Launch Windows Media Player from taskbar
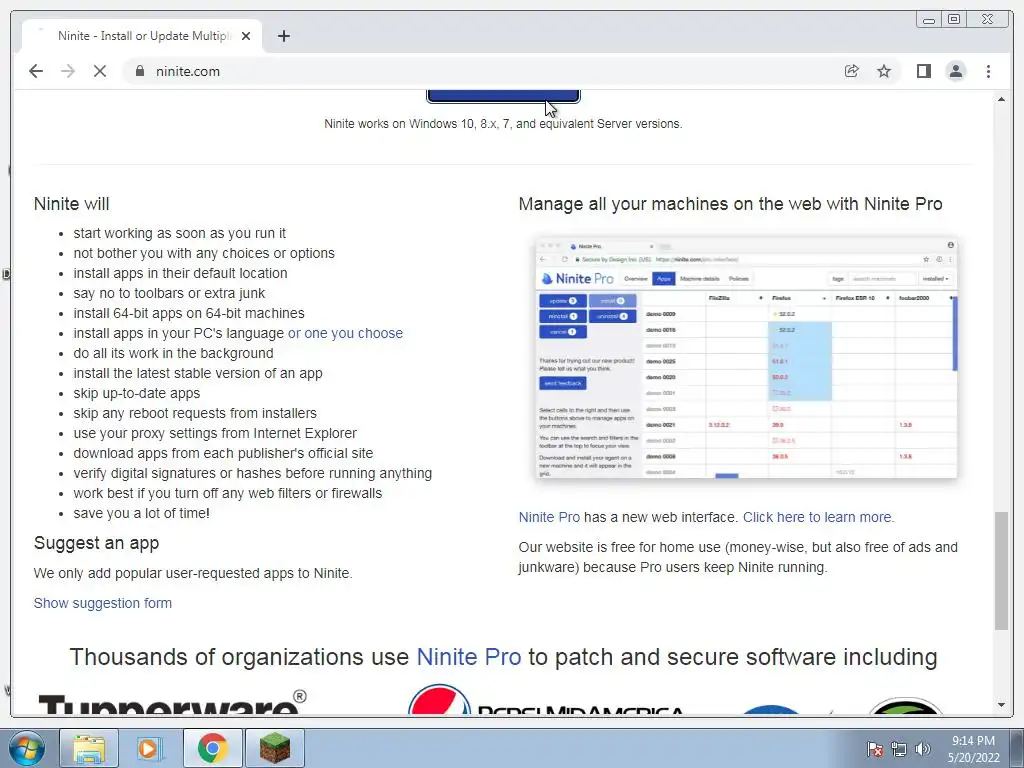This screenshot has width=1024, height=768. 150,748
